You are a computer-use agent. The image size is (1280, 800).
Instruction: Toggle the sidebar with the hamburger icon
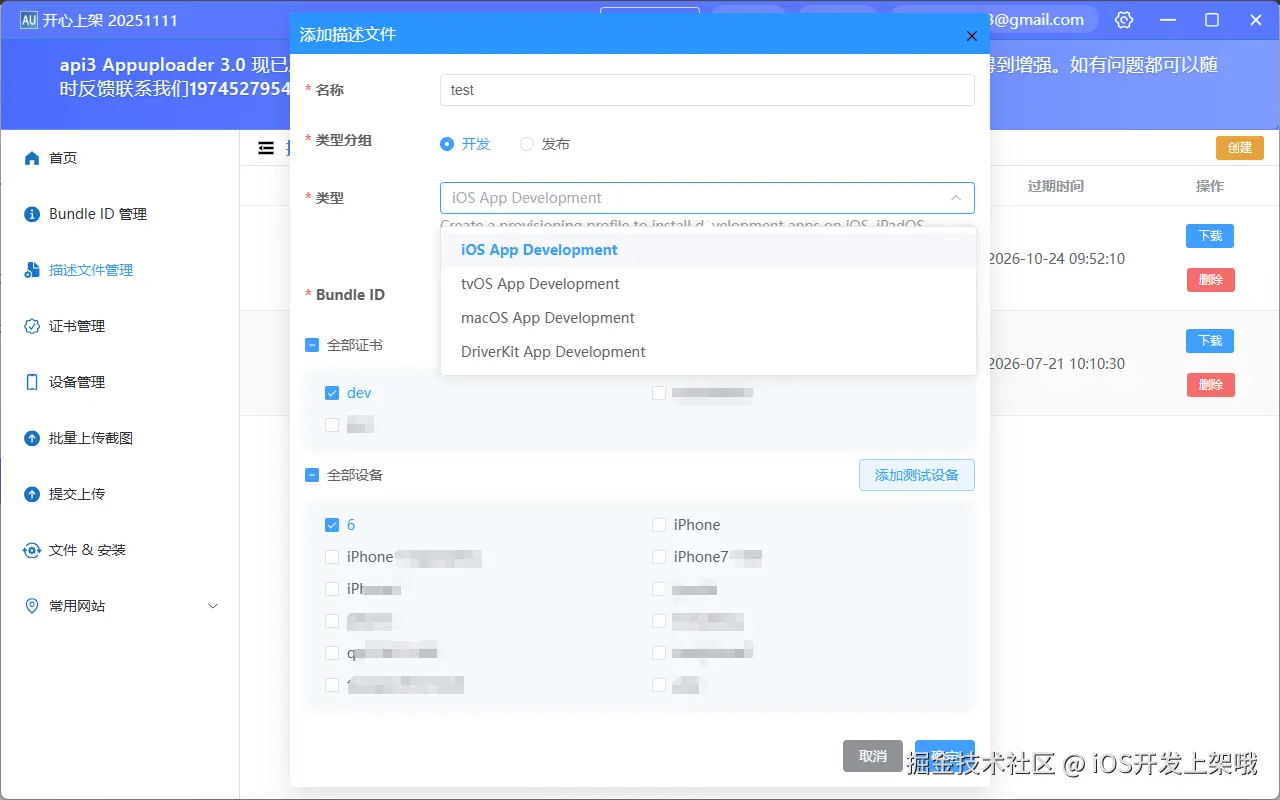(x=266, y=148)
